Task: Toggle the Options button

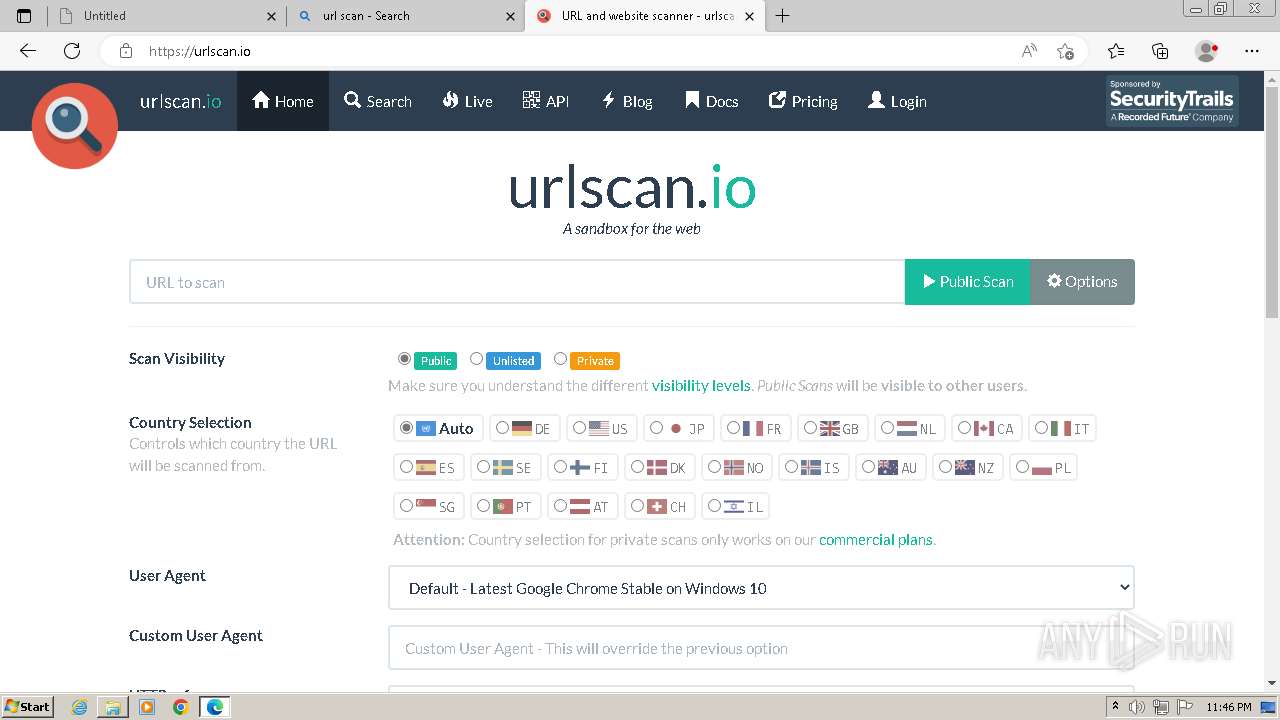Action: (1082, 282)
